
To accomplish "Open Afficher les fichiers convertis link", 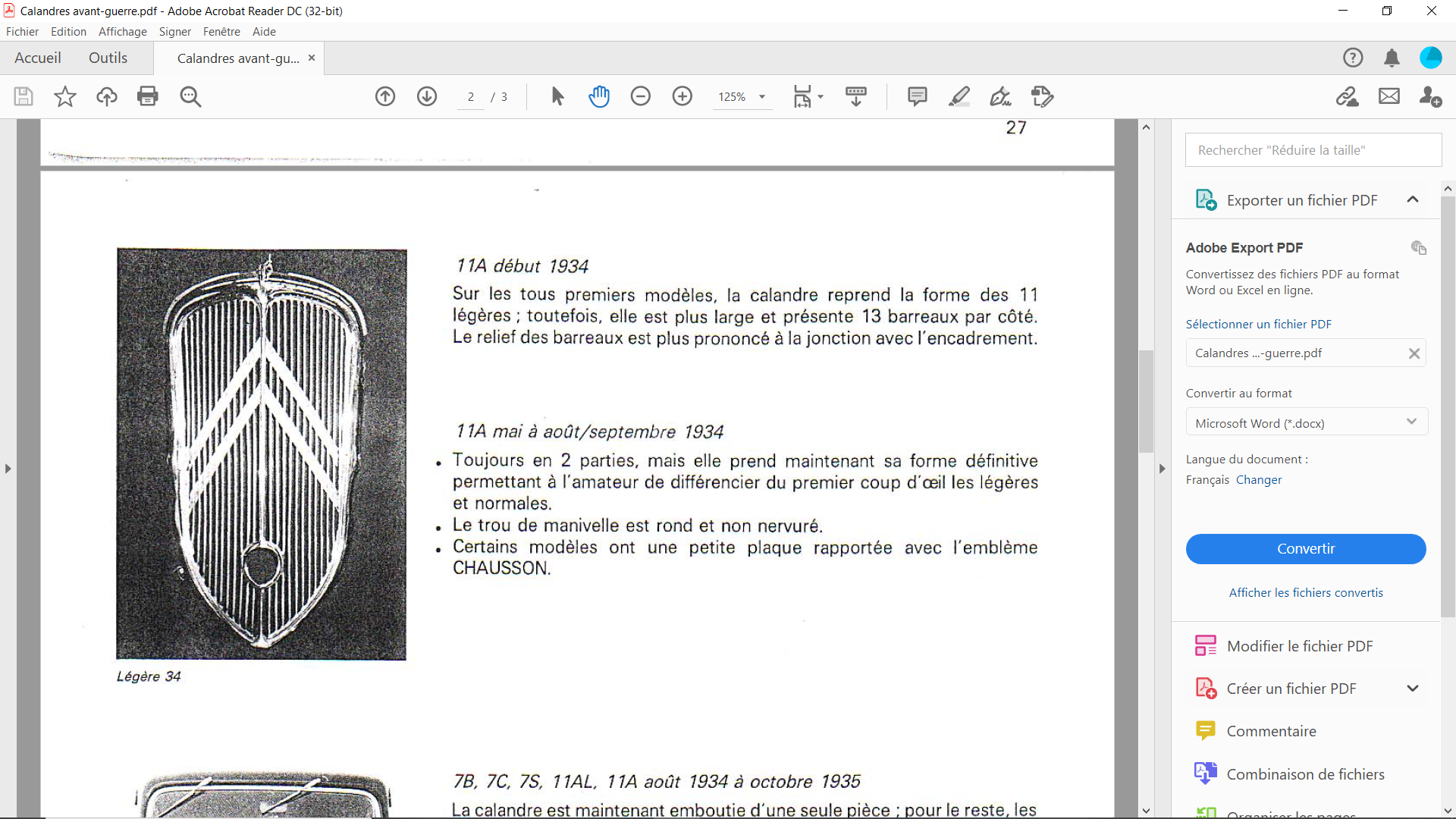I will 1305,593.
